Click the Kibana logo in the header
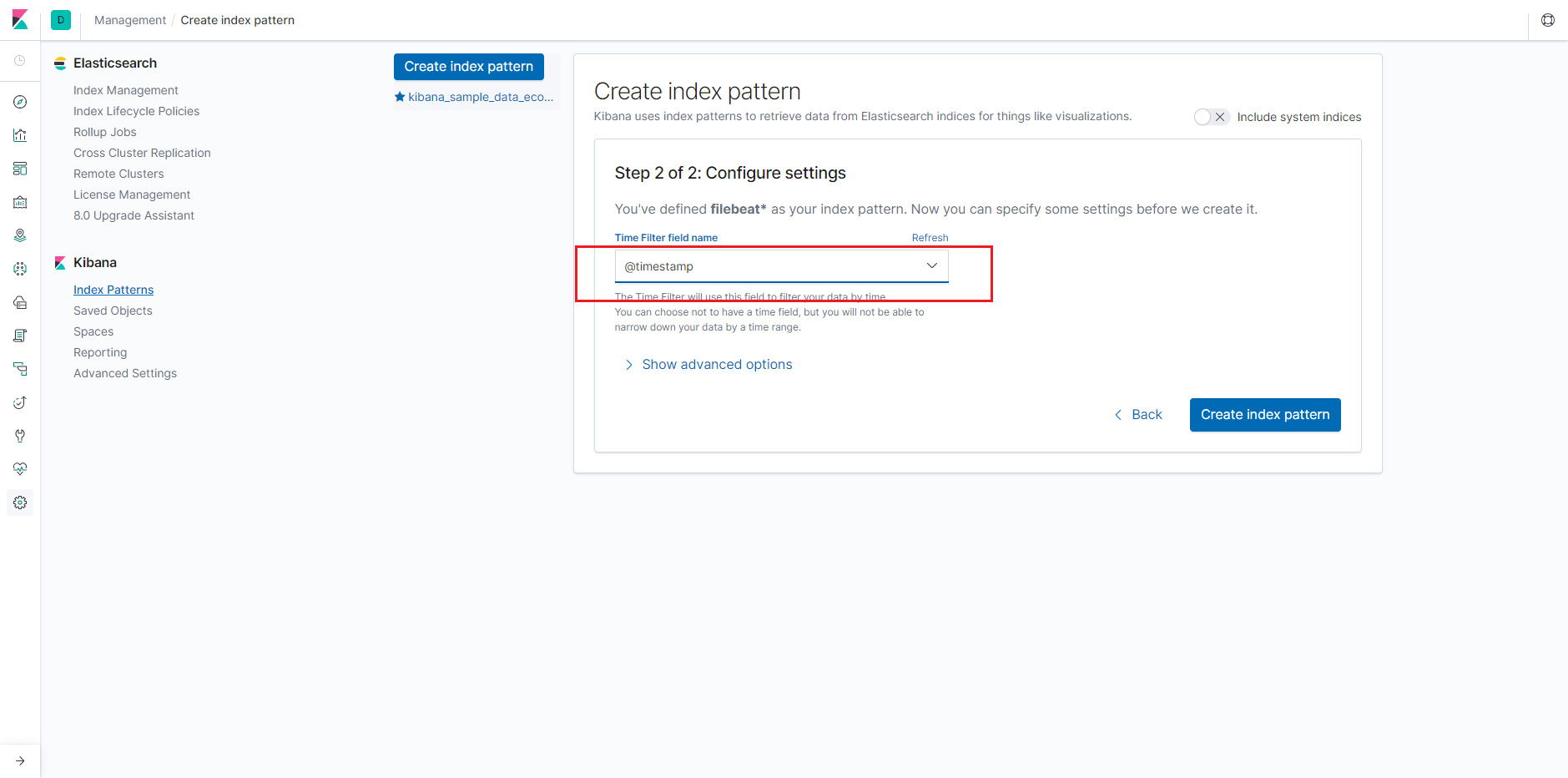1568x778 pixels. (x=20, y=20)
